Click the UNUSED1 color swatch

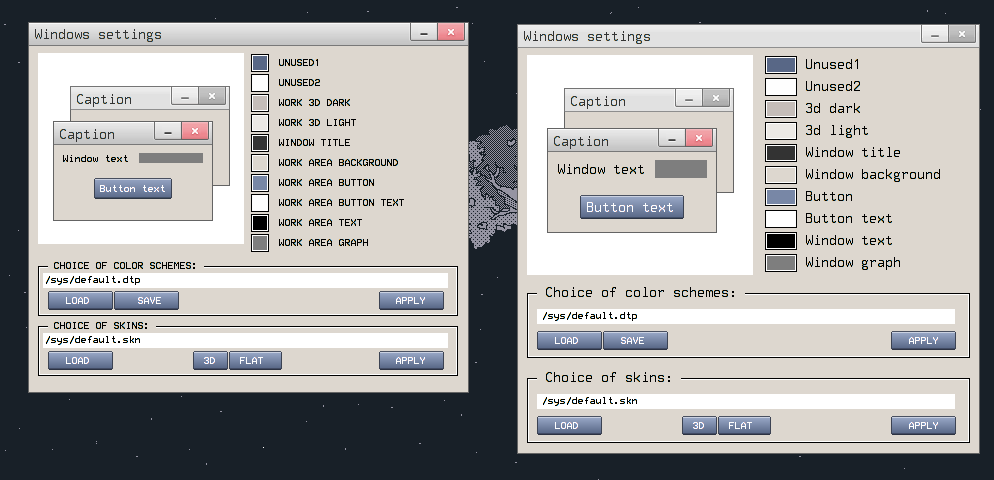point(260,63)
